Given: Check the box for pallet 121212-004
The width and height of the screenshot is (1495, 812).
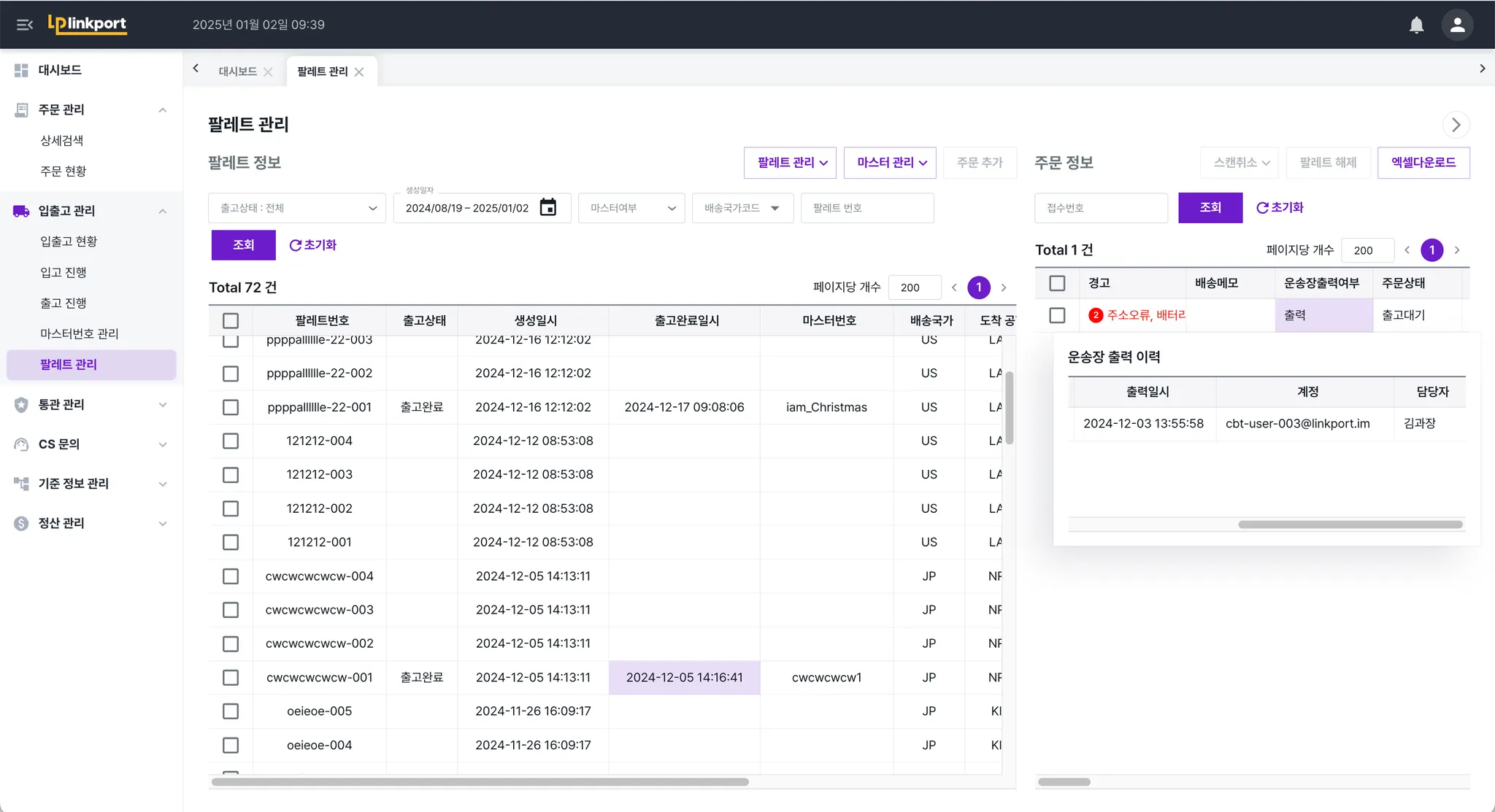Looking at the screenshot, I should coord(231,441).
